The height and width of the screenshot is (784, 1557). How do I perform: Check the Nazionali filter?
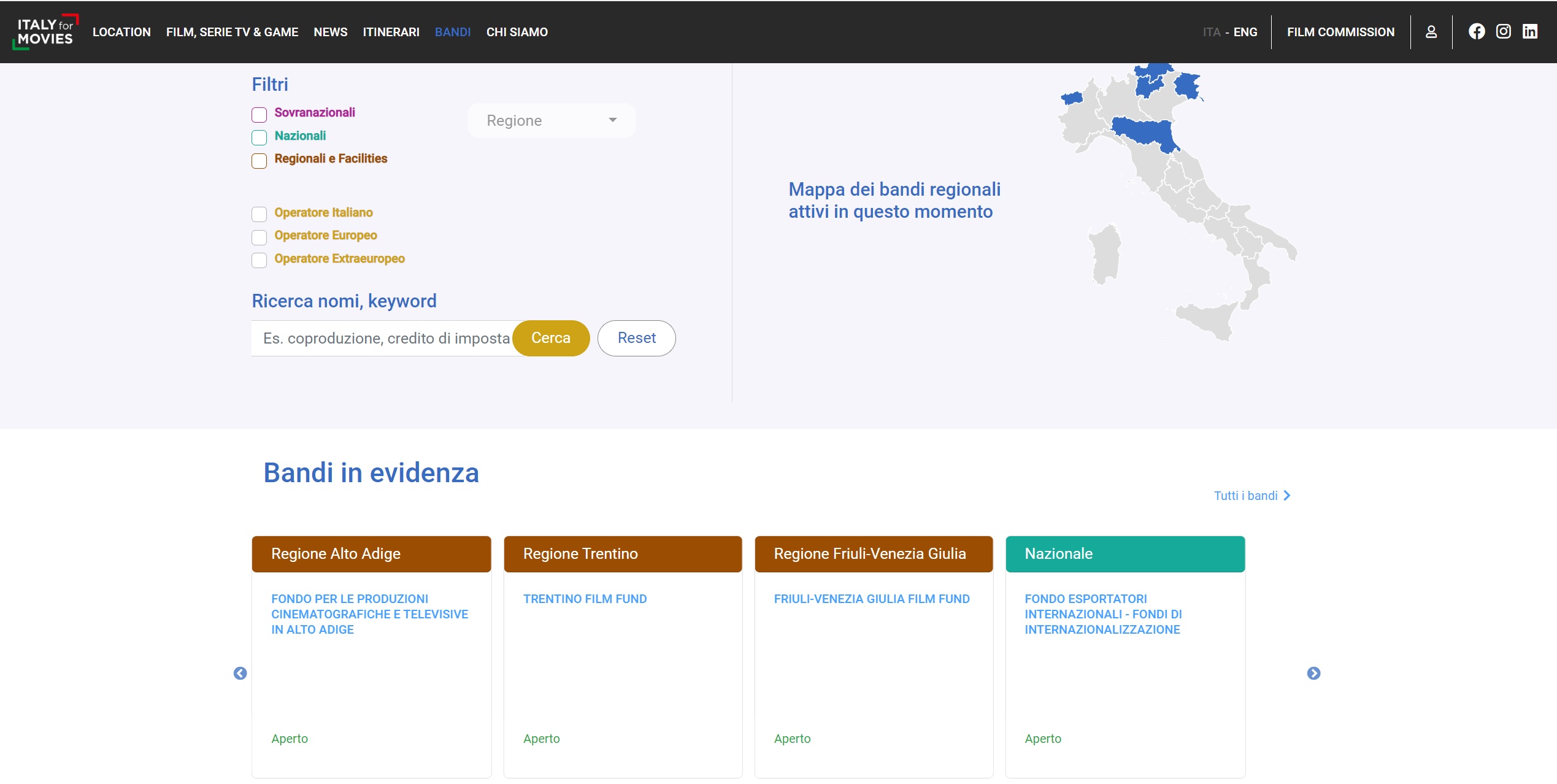(x=259, y=137)
